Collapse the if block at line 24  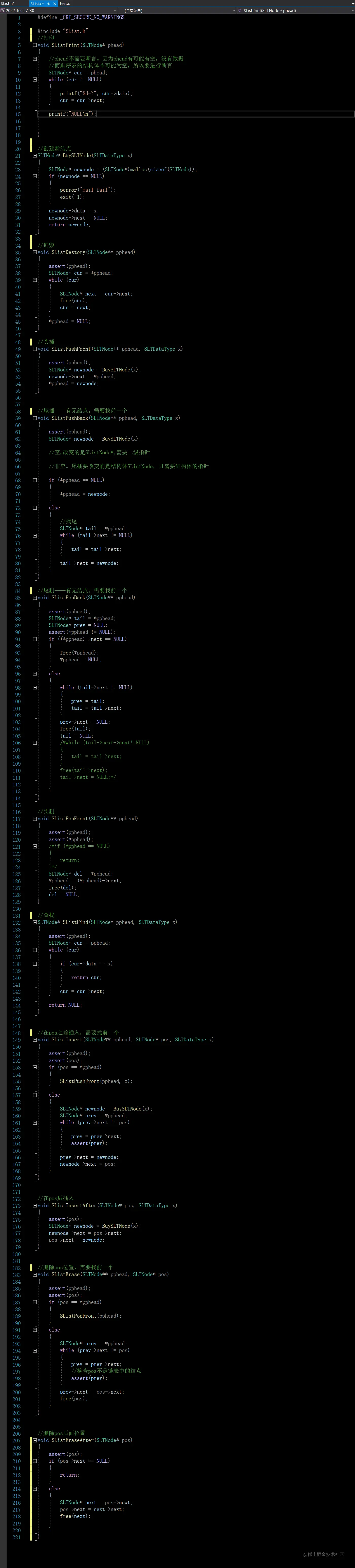(35, 176)
